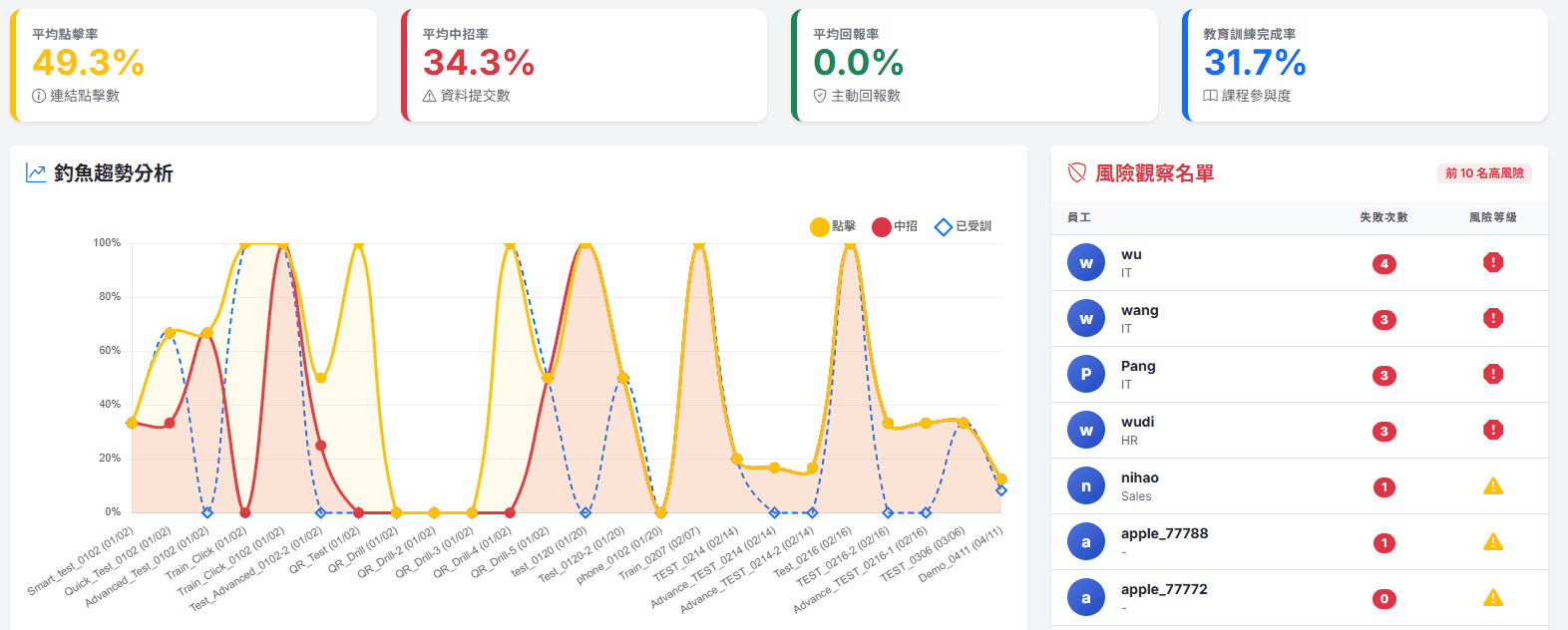1568x630 pixels.
Task: Click the warning triangle beside 資料提交數
Action: point(430,96)
